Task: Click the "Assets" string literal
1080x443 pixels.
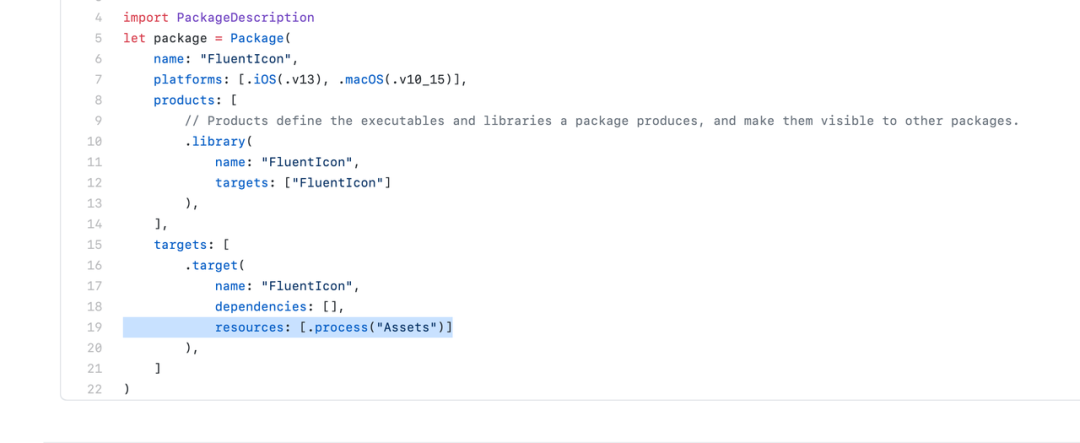Action: (x=406, y=328)
